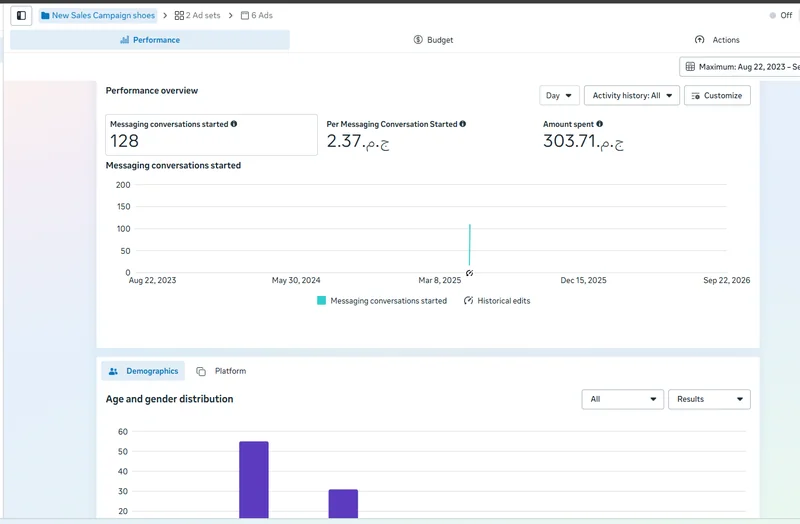Click the Actions upload icon

click(x=699, y=40)
